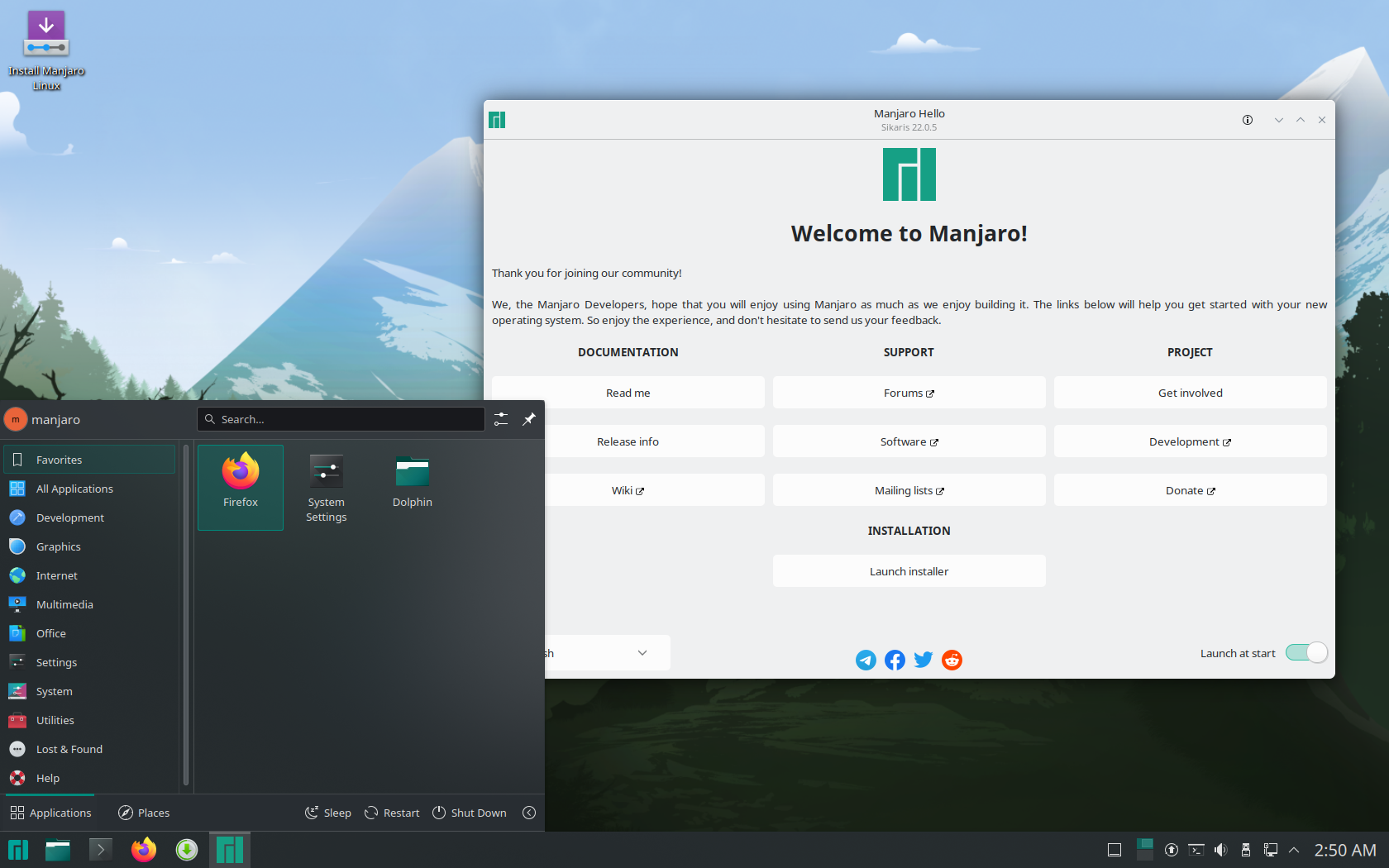Open the Utilities category
The image size is (1389, 868).
89,720
